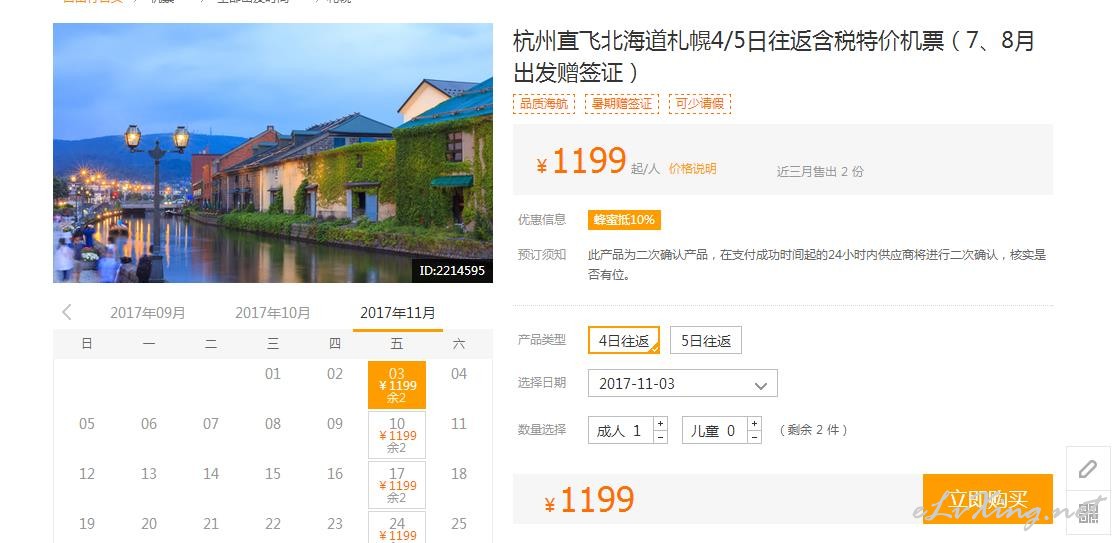Open the date dropdown 2017-11-03
The height and width of the screenshot is (543, 1117).
[682, 383]
